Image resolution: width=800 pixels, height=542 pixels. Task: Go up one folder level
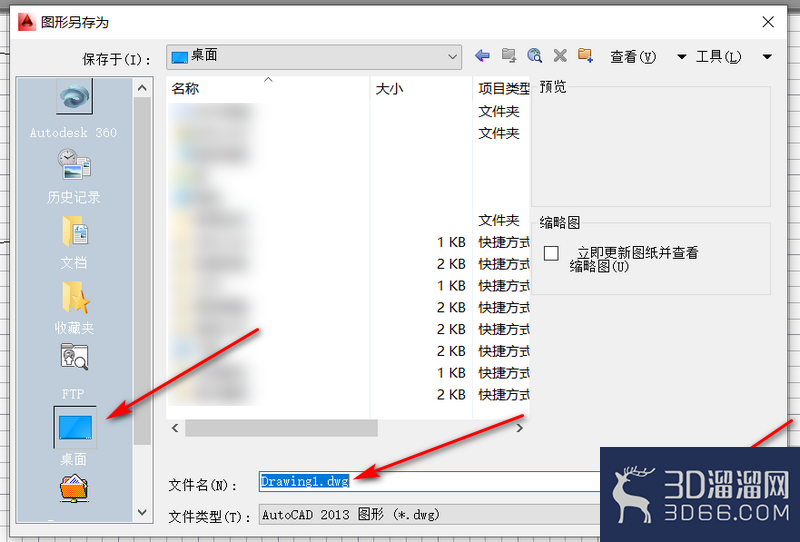click(x=508, y=55)
